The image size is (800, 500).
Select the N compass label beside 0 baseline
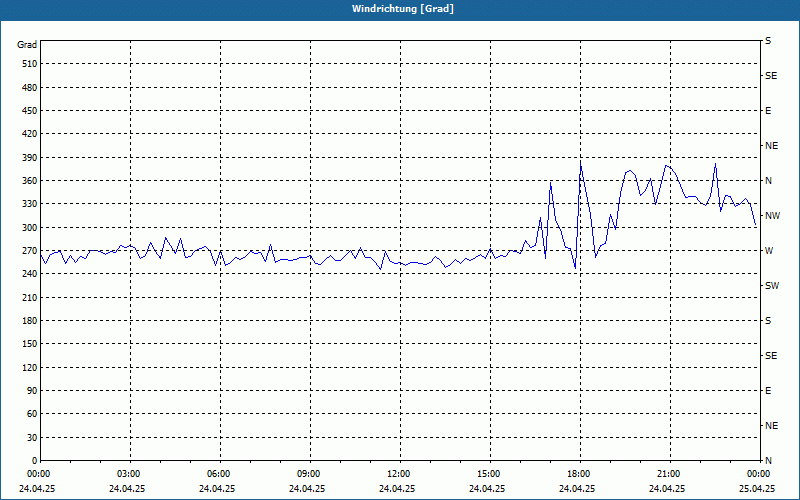(x=768, y=461)
